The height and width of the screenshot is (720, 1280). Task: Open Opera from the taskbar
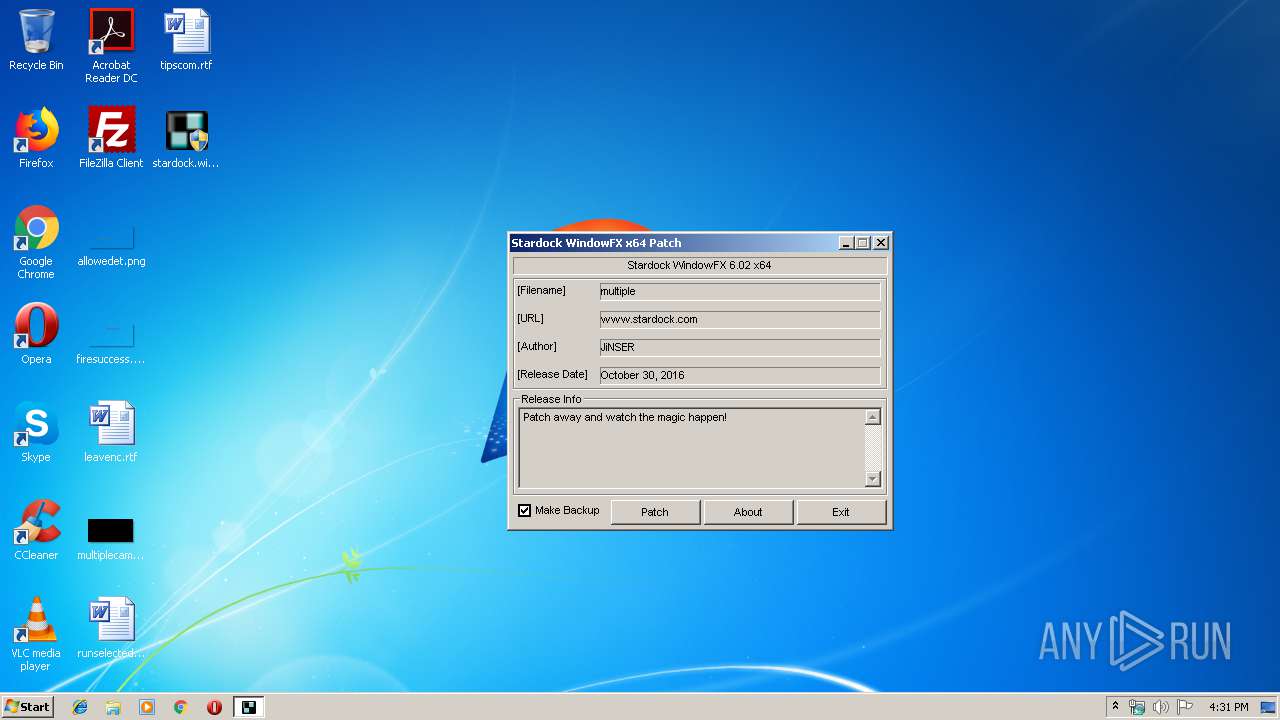214,707
